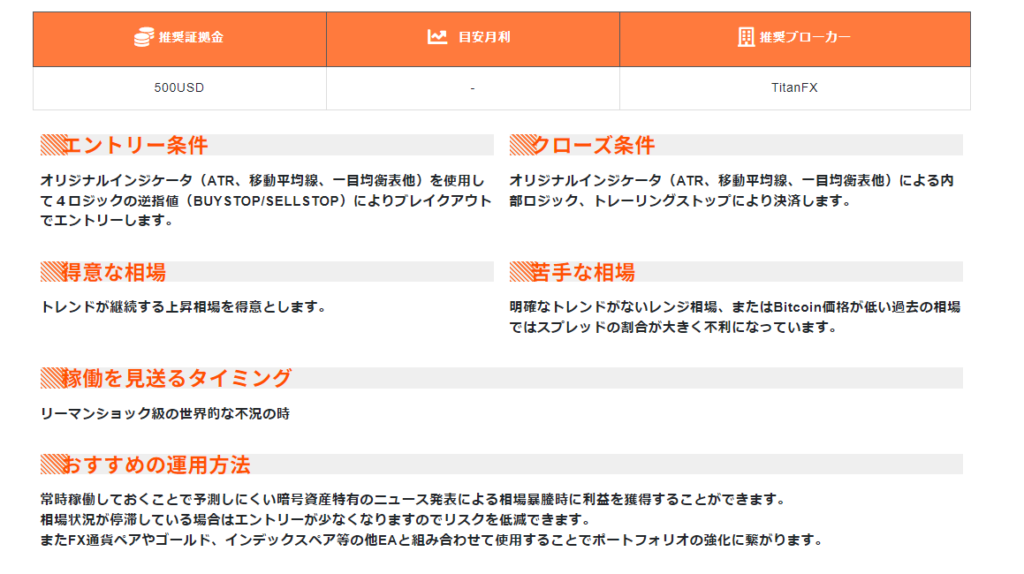This screenshot has height=574, width=1024.
Task: Click the line トレンドが継続する上昇相場を得意とします
Action: click(x=184, y=307)
